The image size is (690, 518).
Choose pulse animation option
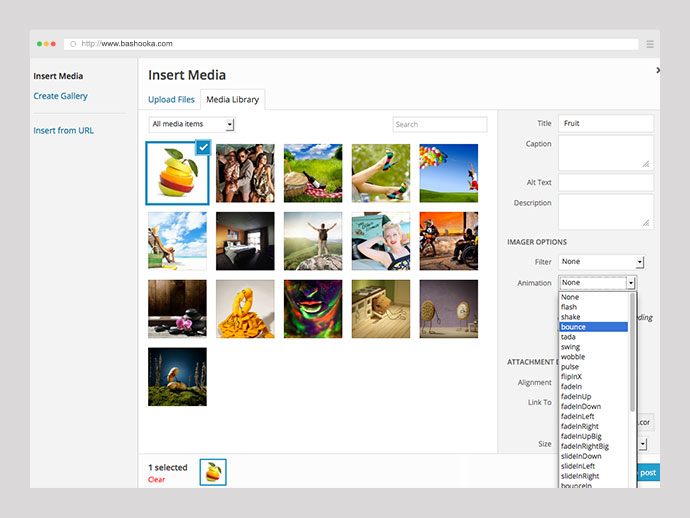[x=593, y=367]
